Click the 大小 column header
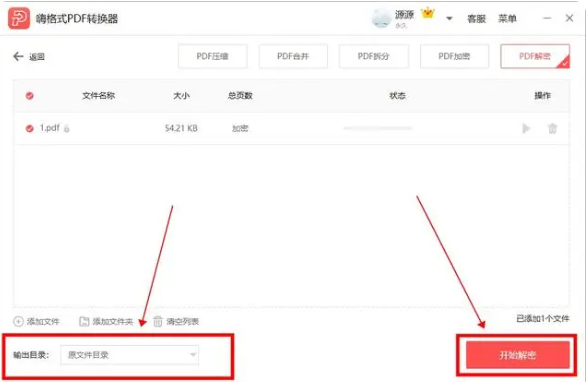 181,96
